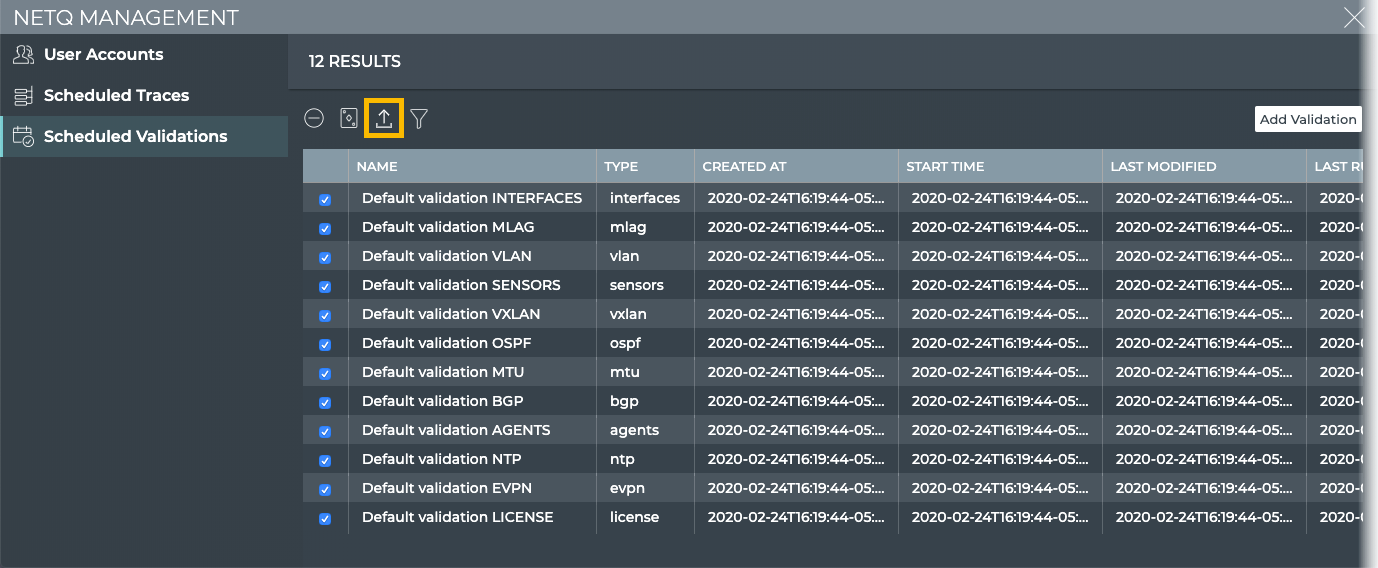Click the circled minus delete icon
Image resolution: width=1378 pixels, height=568 pixels.
(314, 118)
